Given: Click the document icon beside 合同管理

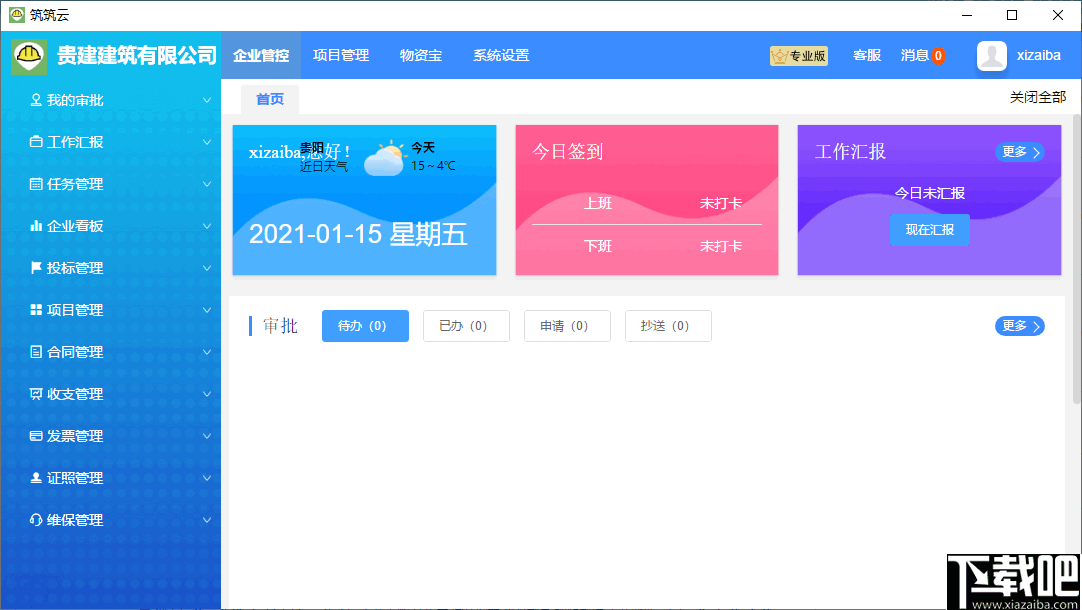Looking at the screenshot, I should 36,352.
